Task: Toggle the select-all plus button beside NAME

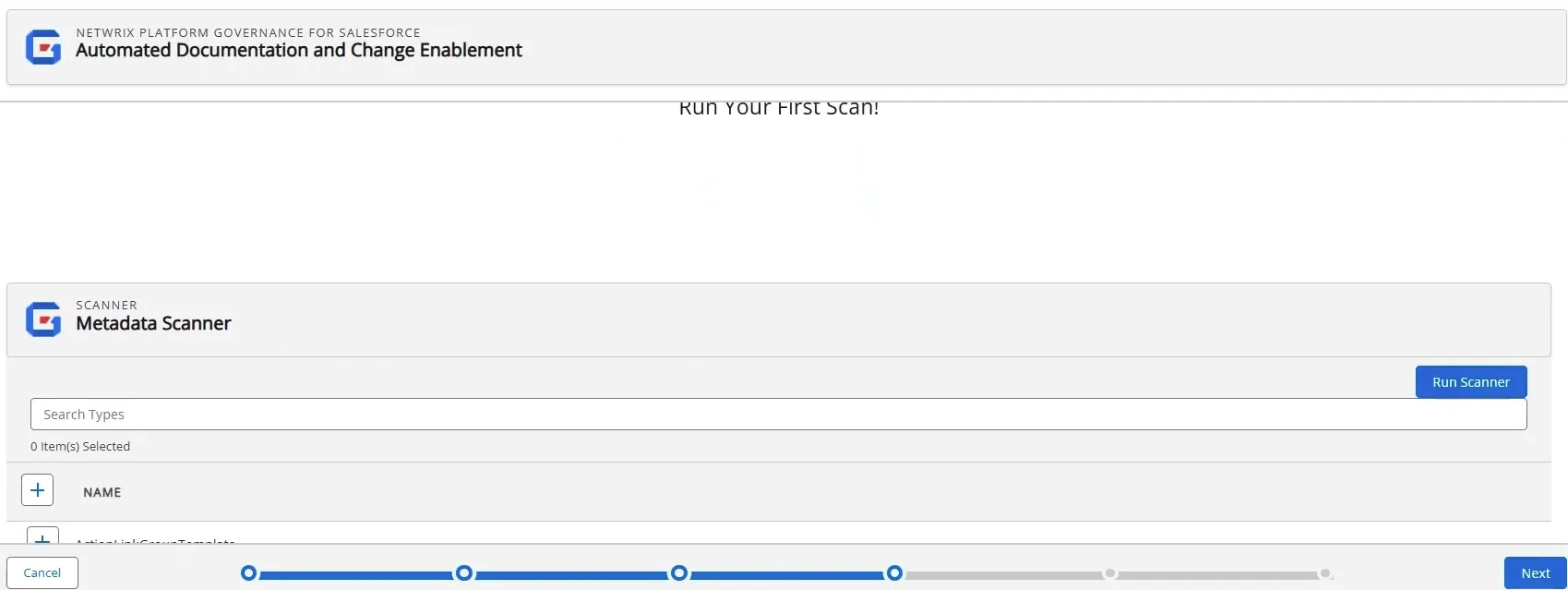Action: (37, 490)
